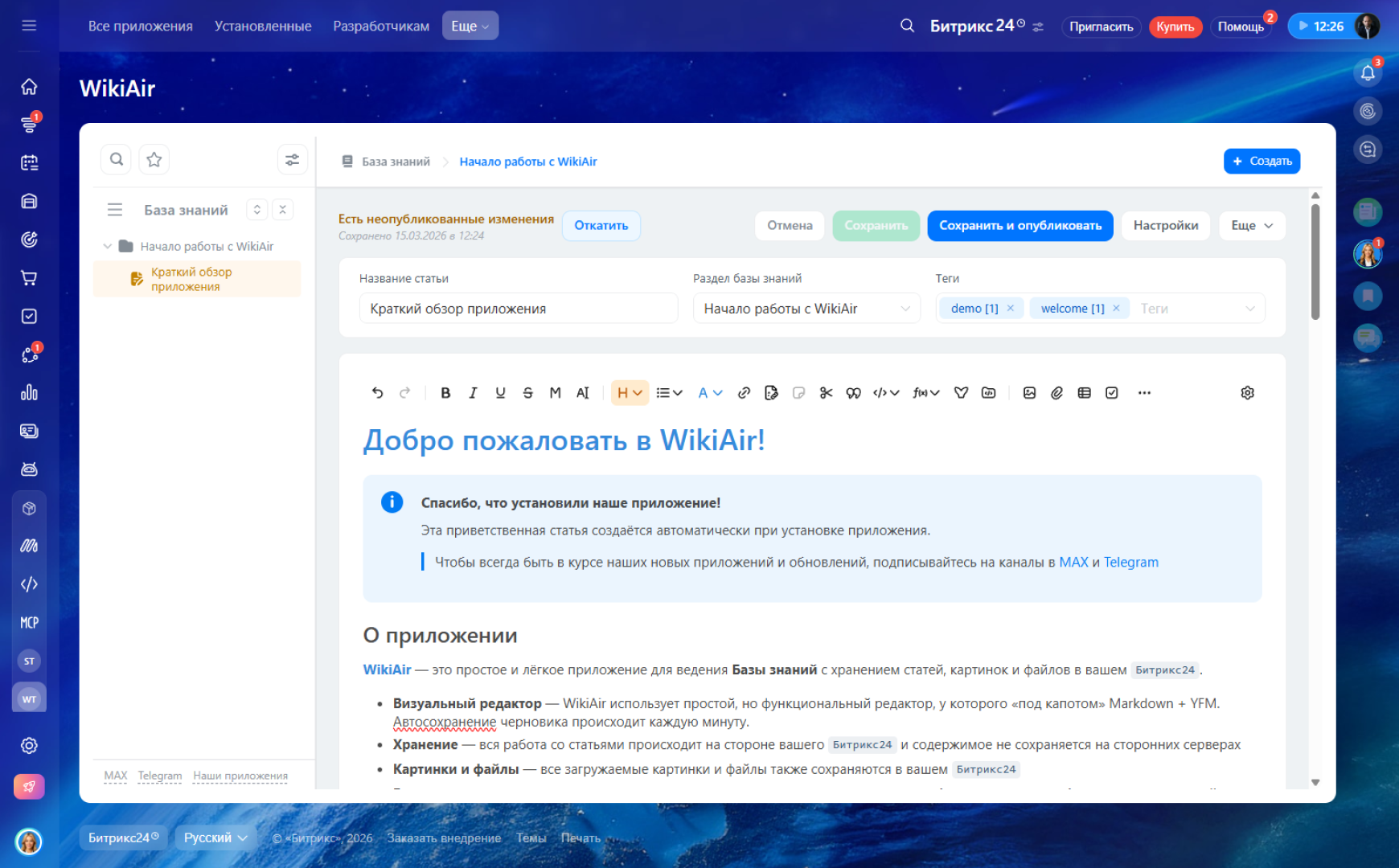Open the 'Установленные' top menu item

pyautogui.click(x=263, y=26)
